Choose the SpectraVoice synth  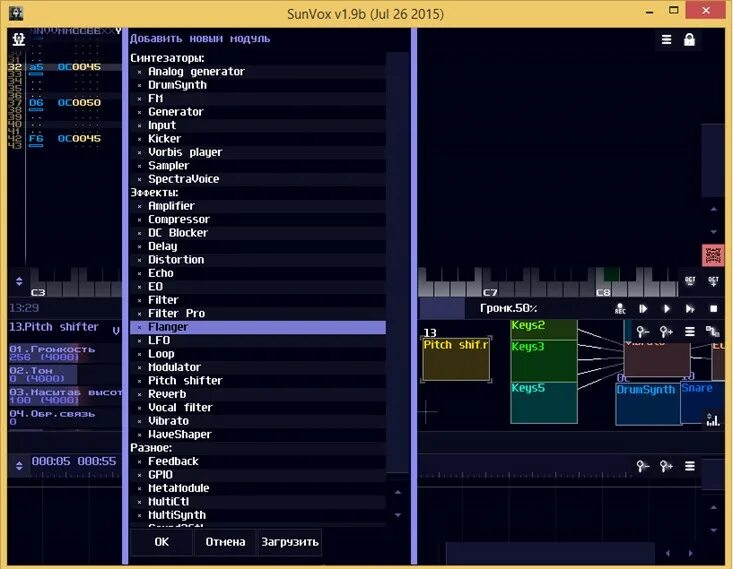[x=258, y=179]
